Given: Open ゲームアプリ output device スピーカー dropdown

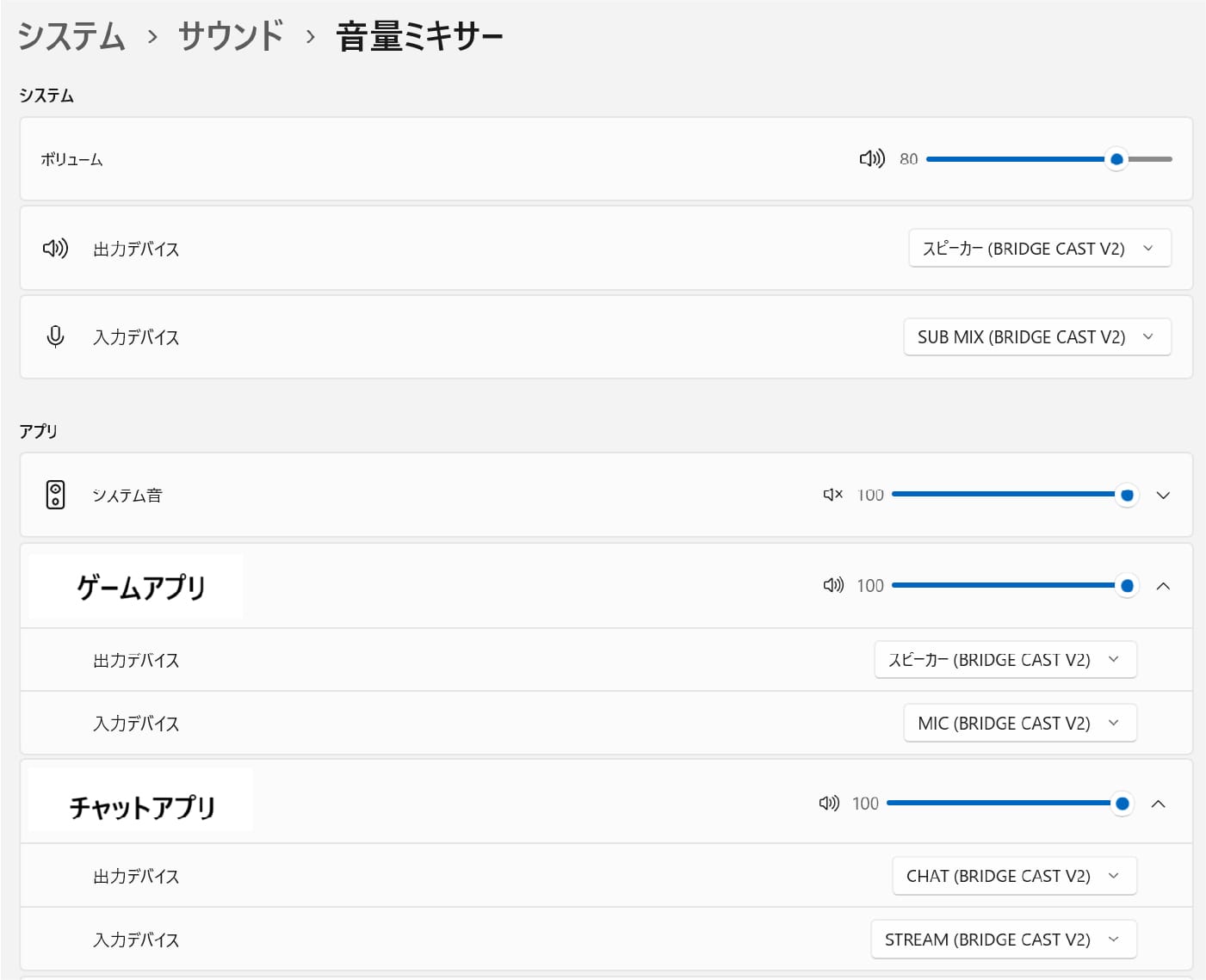Looking at the screenshot, I should [x=1005, y=660].
